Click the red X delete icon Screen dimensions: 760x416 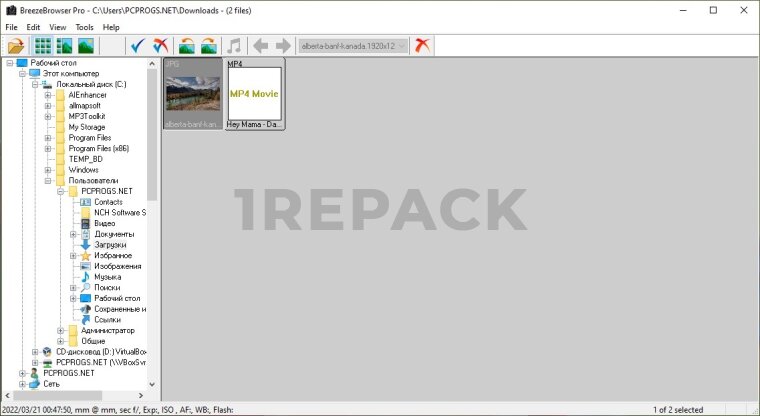[x=425, y=46]
